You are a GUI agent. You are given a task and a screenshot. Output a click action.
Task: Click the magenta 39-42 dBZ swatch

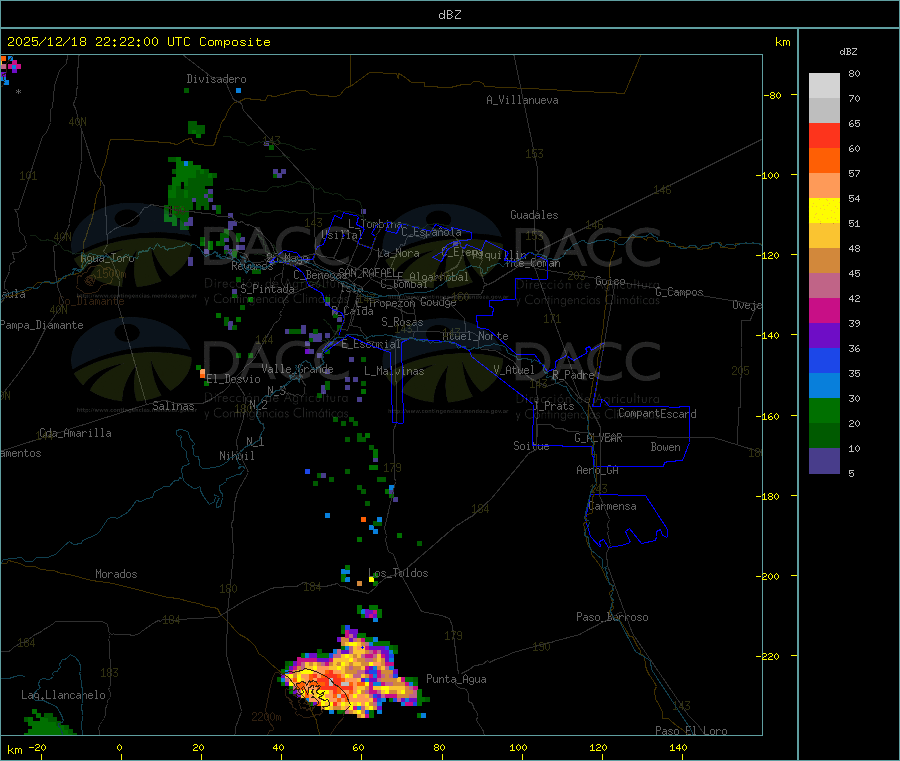click(824, 310)
